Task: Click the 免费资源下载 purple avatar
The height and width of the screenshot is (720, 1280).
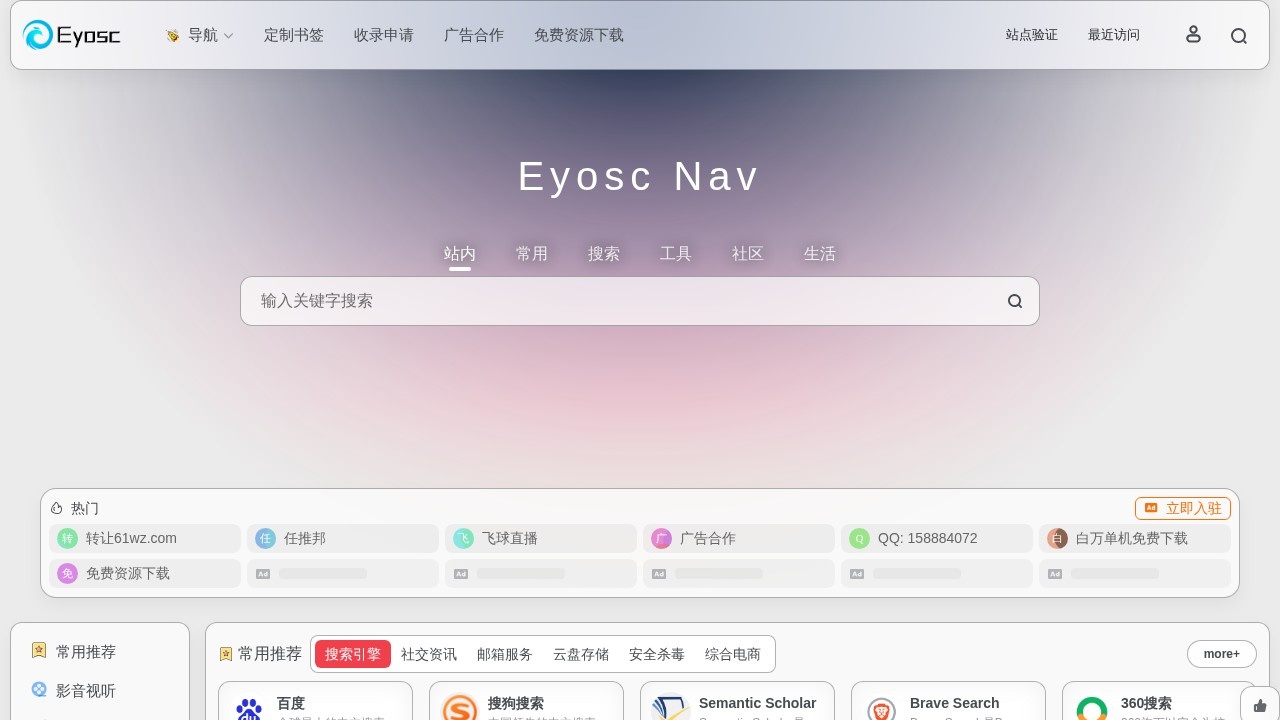Action: click(67, 574)
